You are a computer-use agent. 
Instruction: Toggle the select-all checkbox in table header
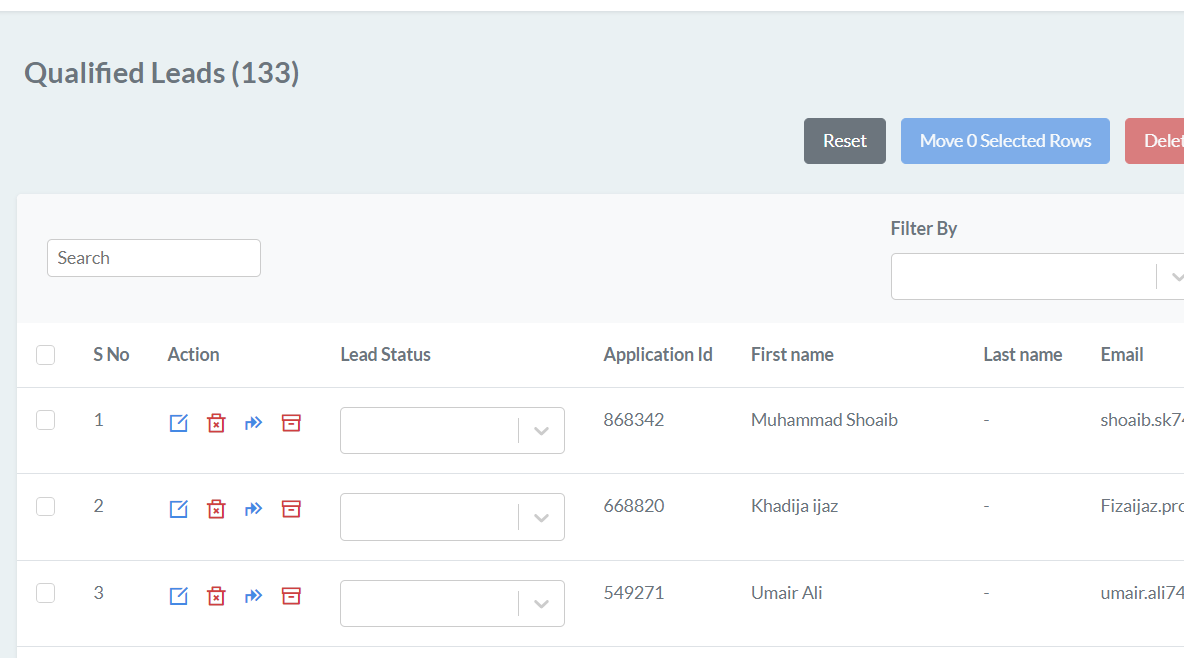coord(46,355)
